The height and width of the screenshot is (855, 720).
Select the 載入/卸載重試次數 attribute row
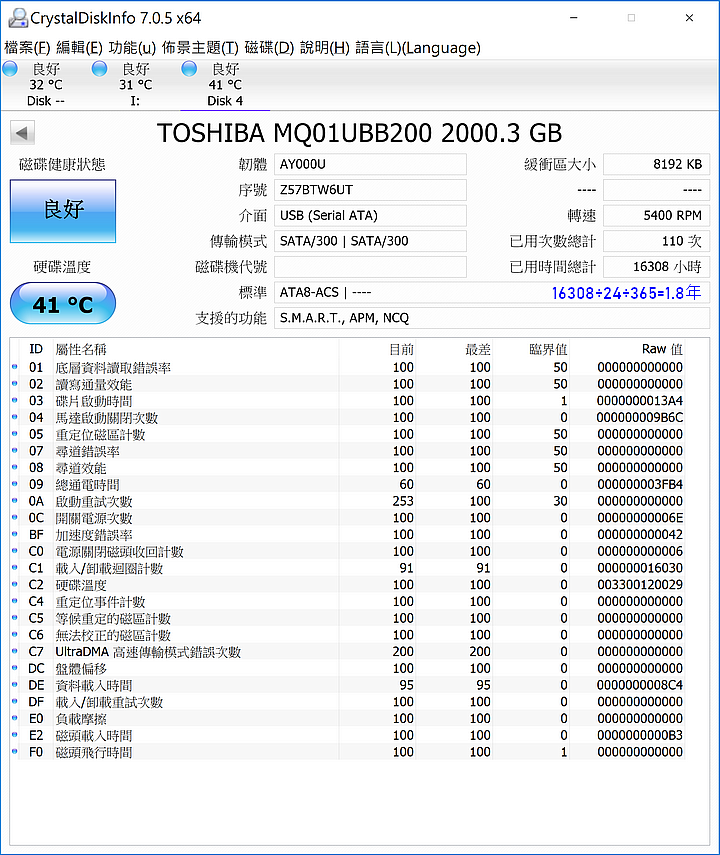click(x=347, y=702)
